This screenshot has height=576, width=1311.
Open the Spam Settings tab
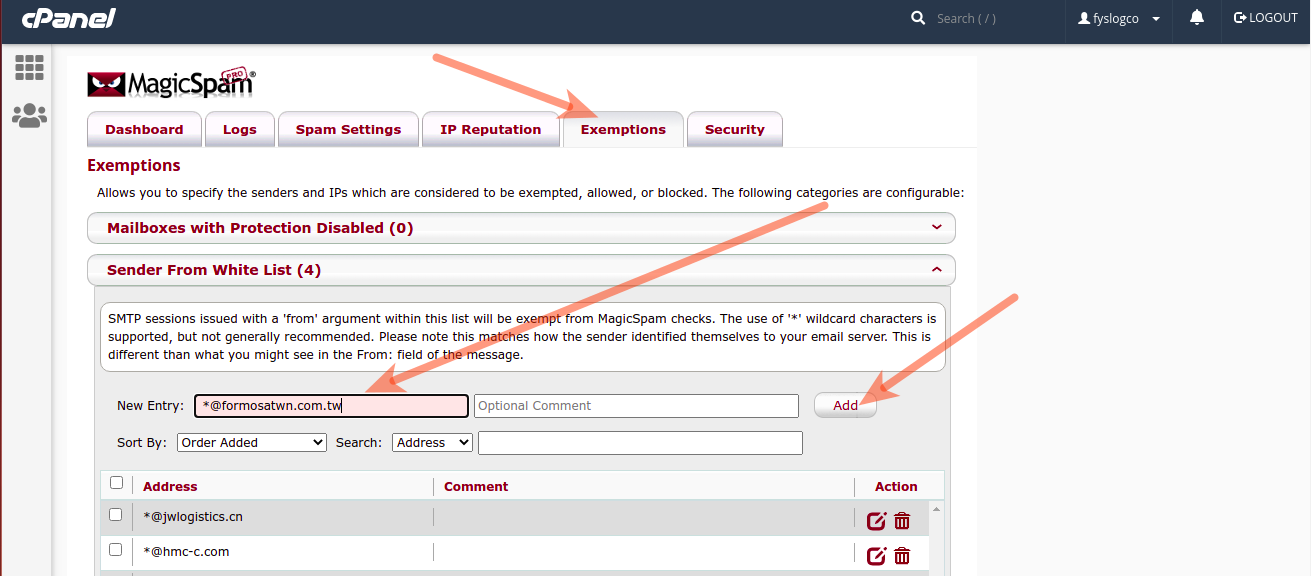tap(348, 130)
